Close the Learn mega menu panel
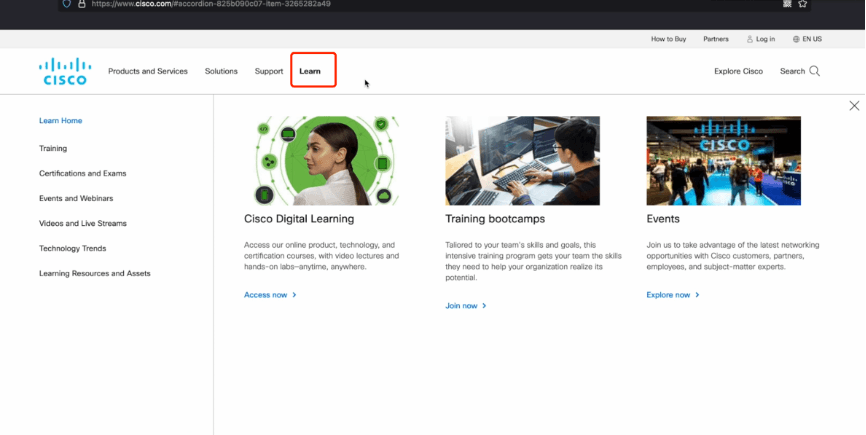The image size is (866, 435). [x=854, y=105]
